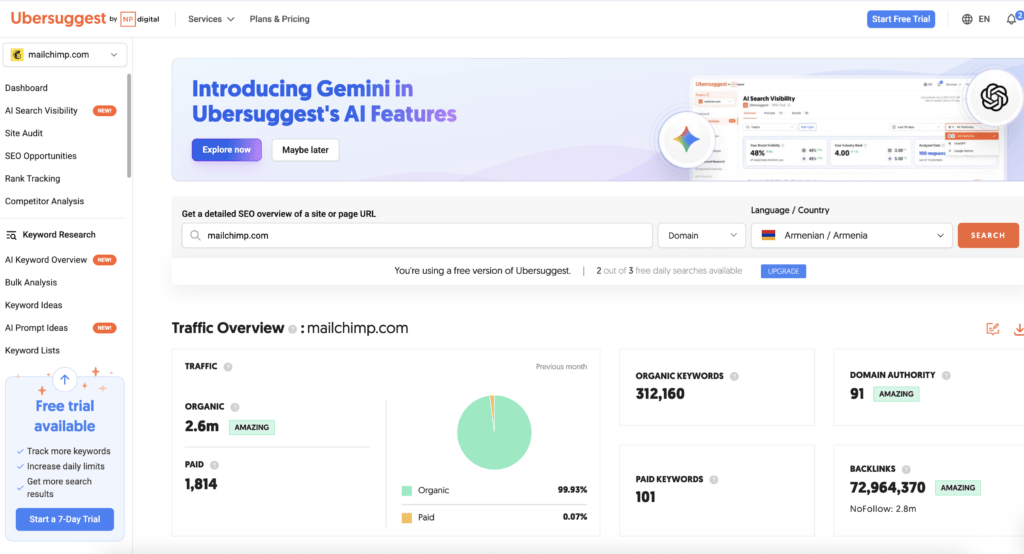Click the organic keywords value 312,160
Screen dimensions: 1024x554
click(660, 394)
